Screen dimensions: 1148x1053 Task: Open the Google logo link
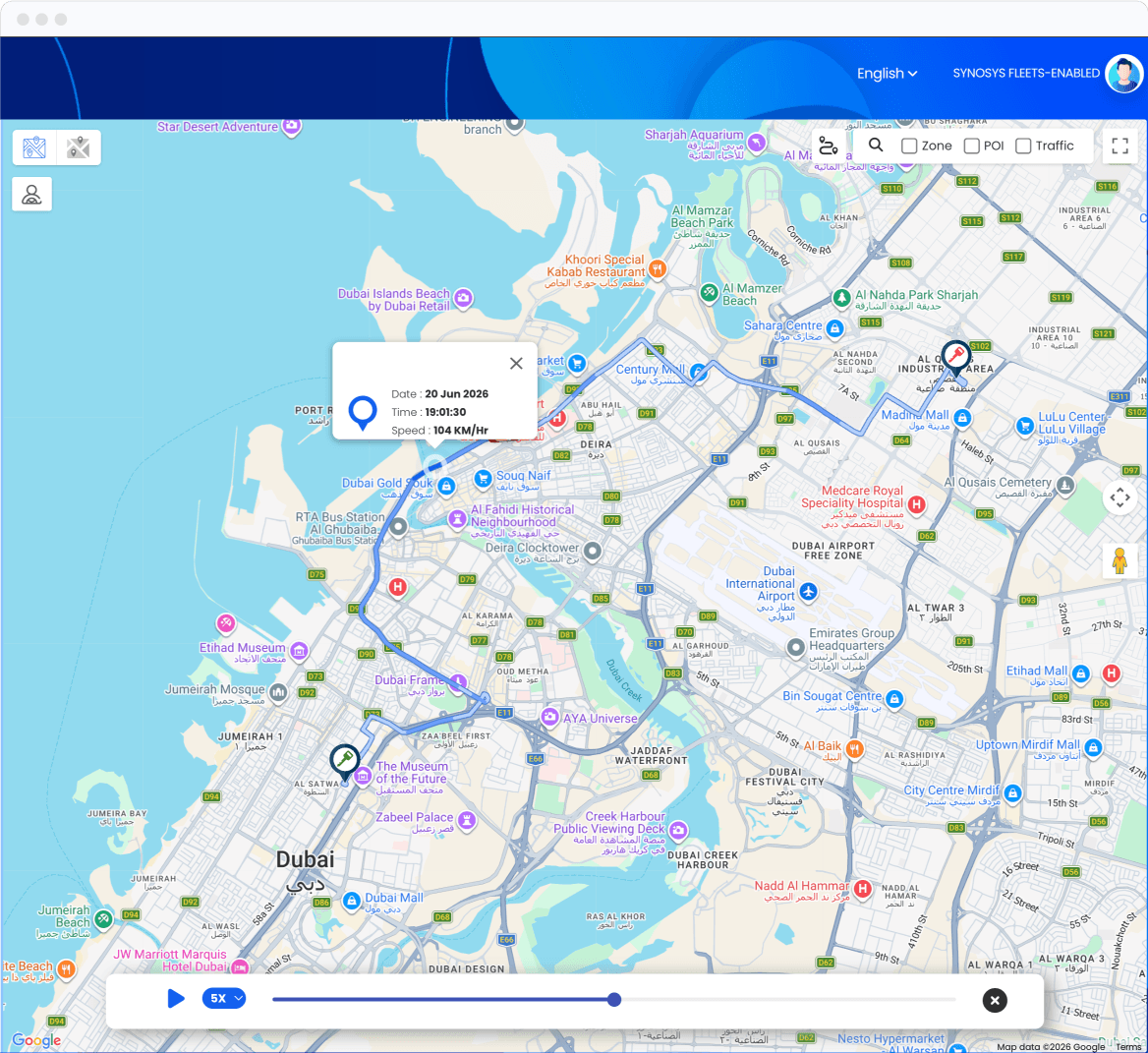click(x=36, y=1040)
